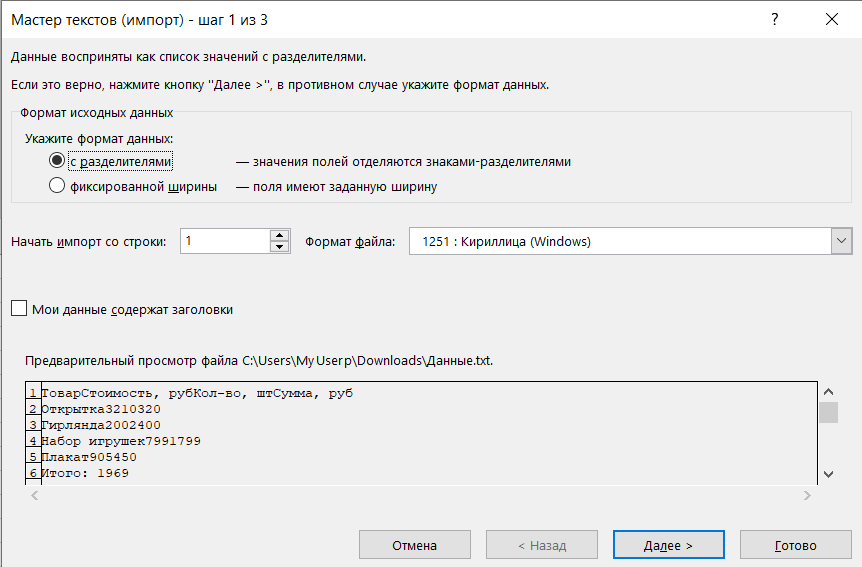862x567 pixels.
Task: Select the "с разделителями" radio option
Action: pyautogui.click(x=57, y=161)
